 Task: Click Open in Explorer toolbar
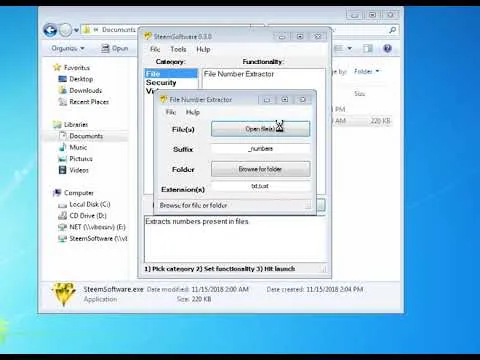[x=115, y=48]
